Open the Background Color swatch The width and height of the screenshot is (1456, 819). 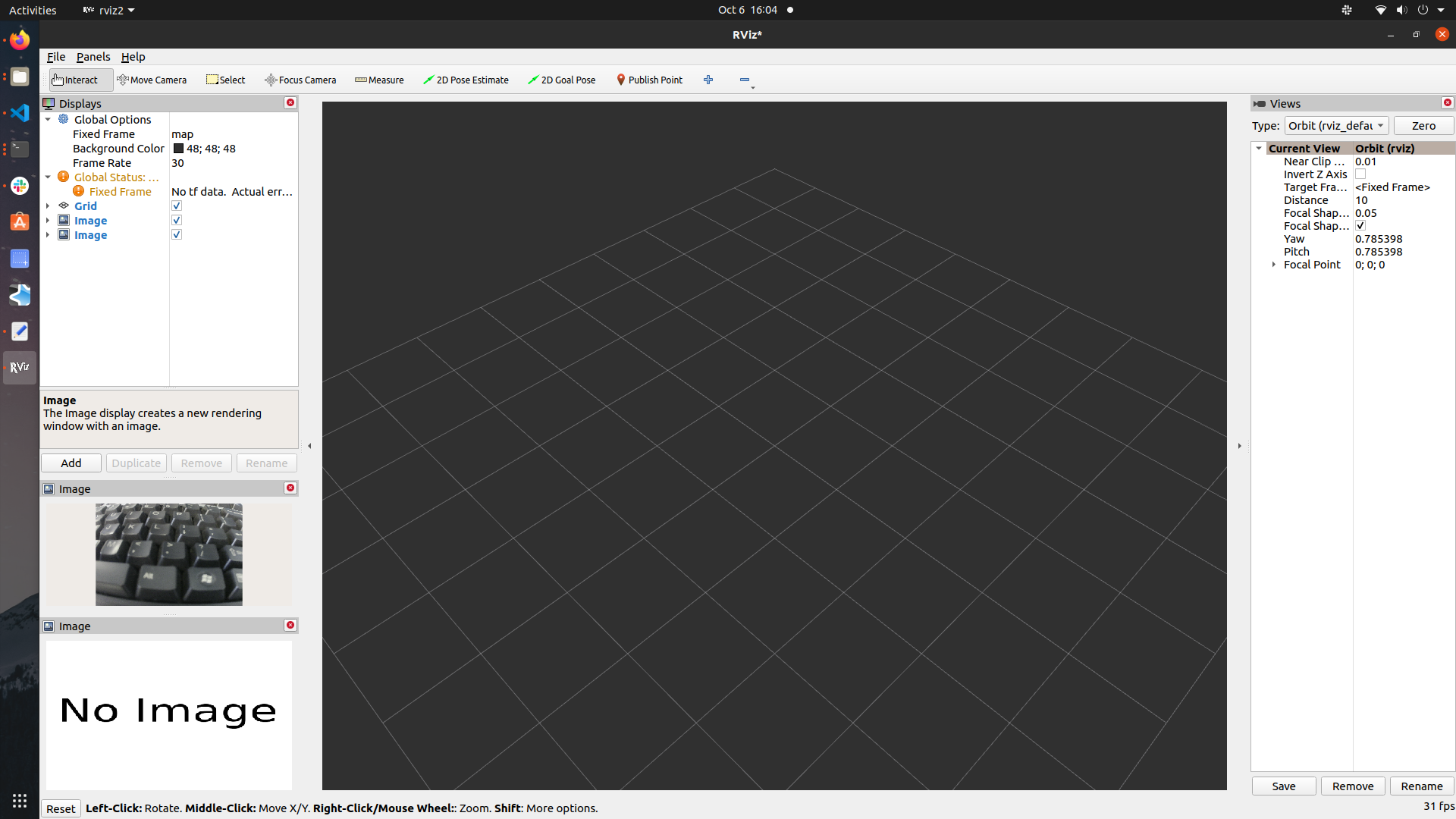(178, 148)
